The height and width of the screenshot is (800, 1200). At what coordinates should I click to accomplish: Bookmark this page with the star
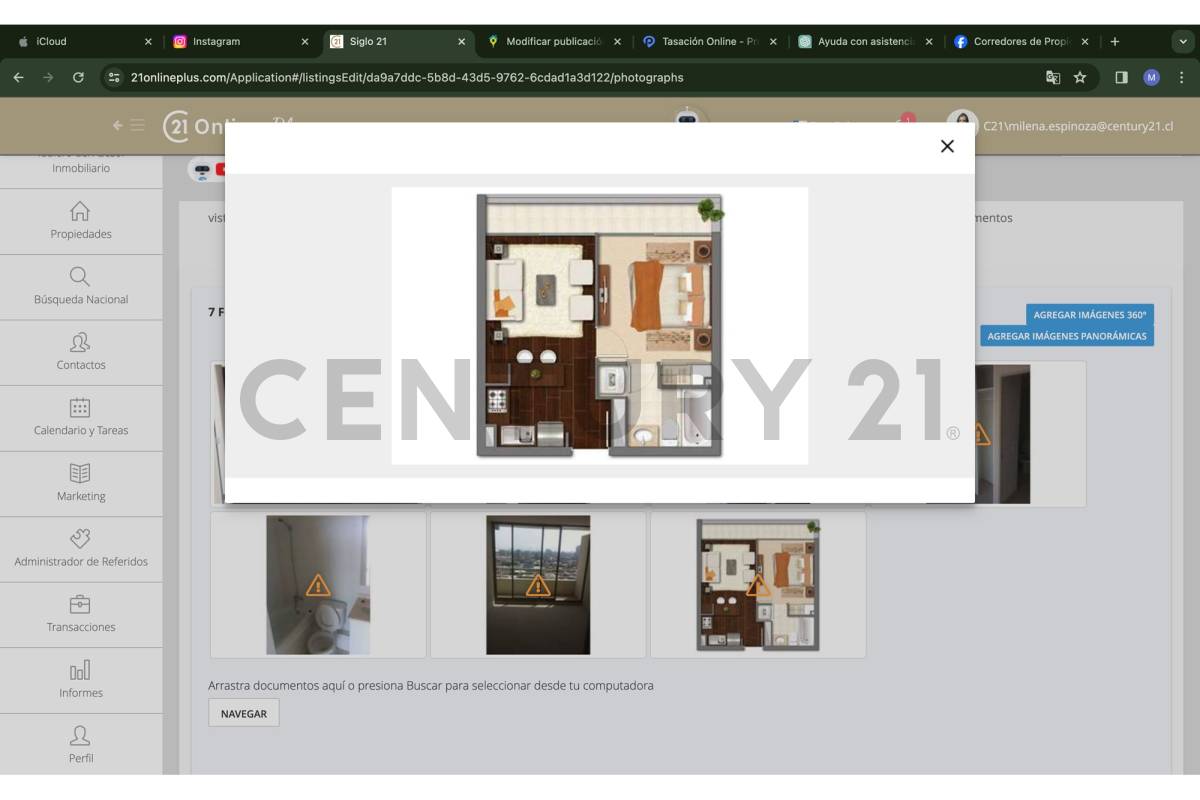click(x=1080, y=77)
